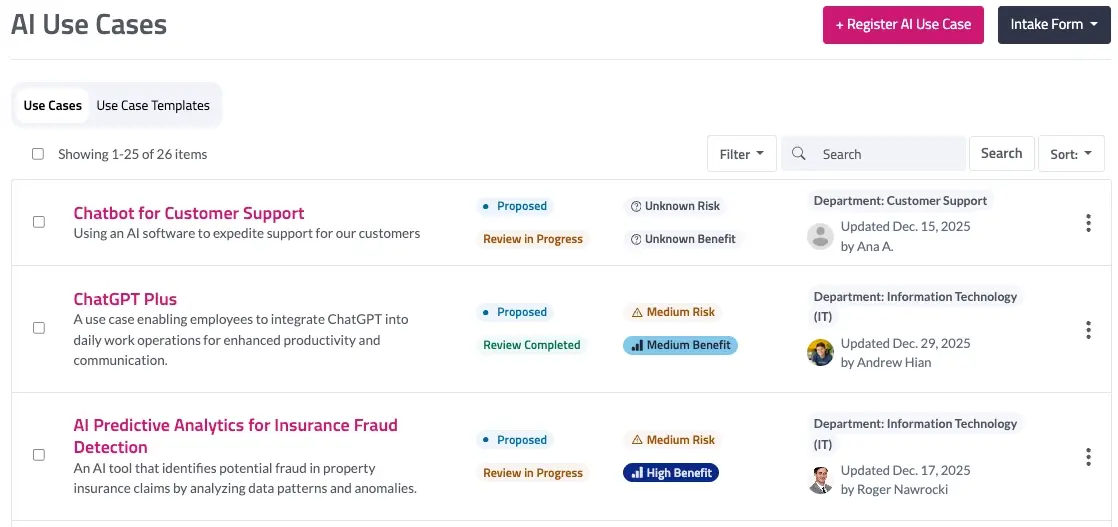Open the Filter dropdown
The image size is (1118, 527).
(742, 154)
